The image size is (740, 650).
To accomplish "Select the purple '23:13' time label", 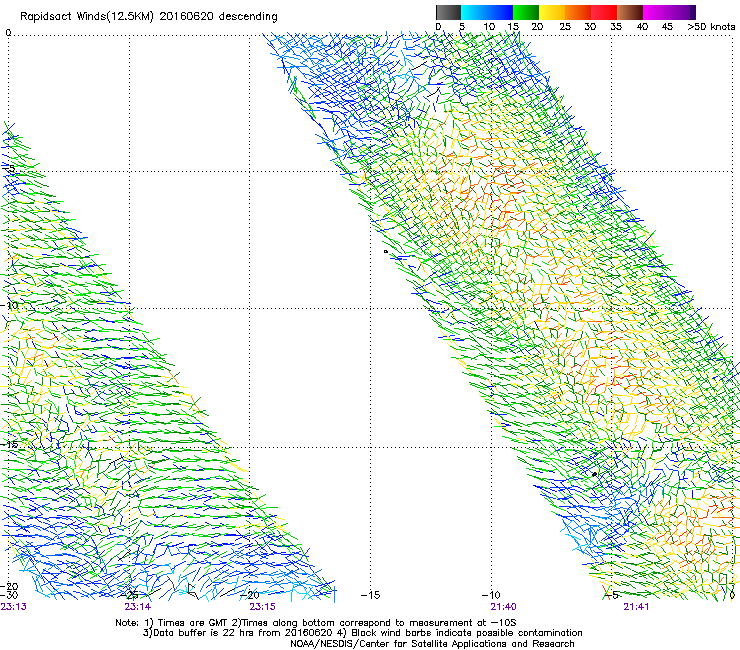I will click(x=14, y=607).
